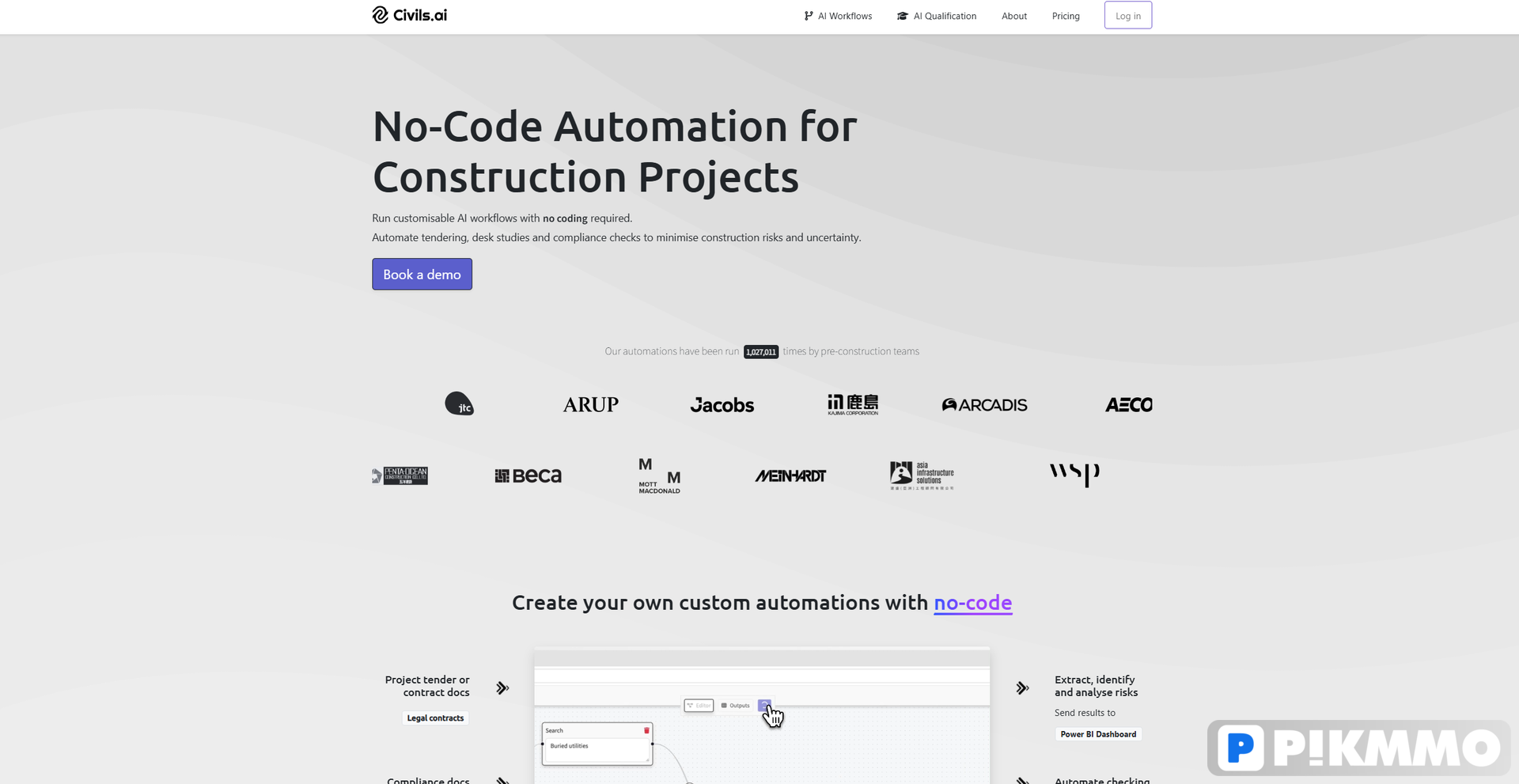Image resolution: width=1519 pixels, height=784 pixels.
Task: Click the Book a demo button
Action: pos(422,275)
